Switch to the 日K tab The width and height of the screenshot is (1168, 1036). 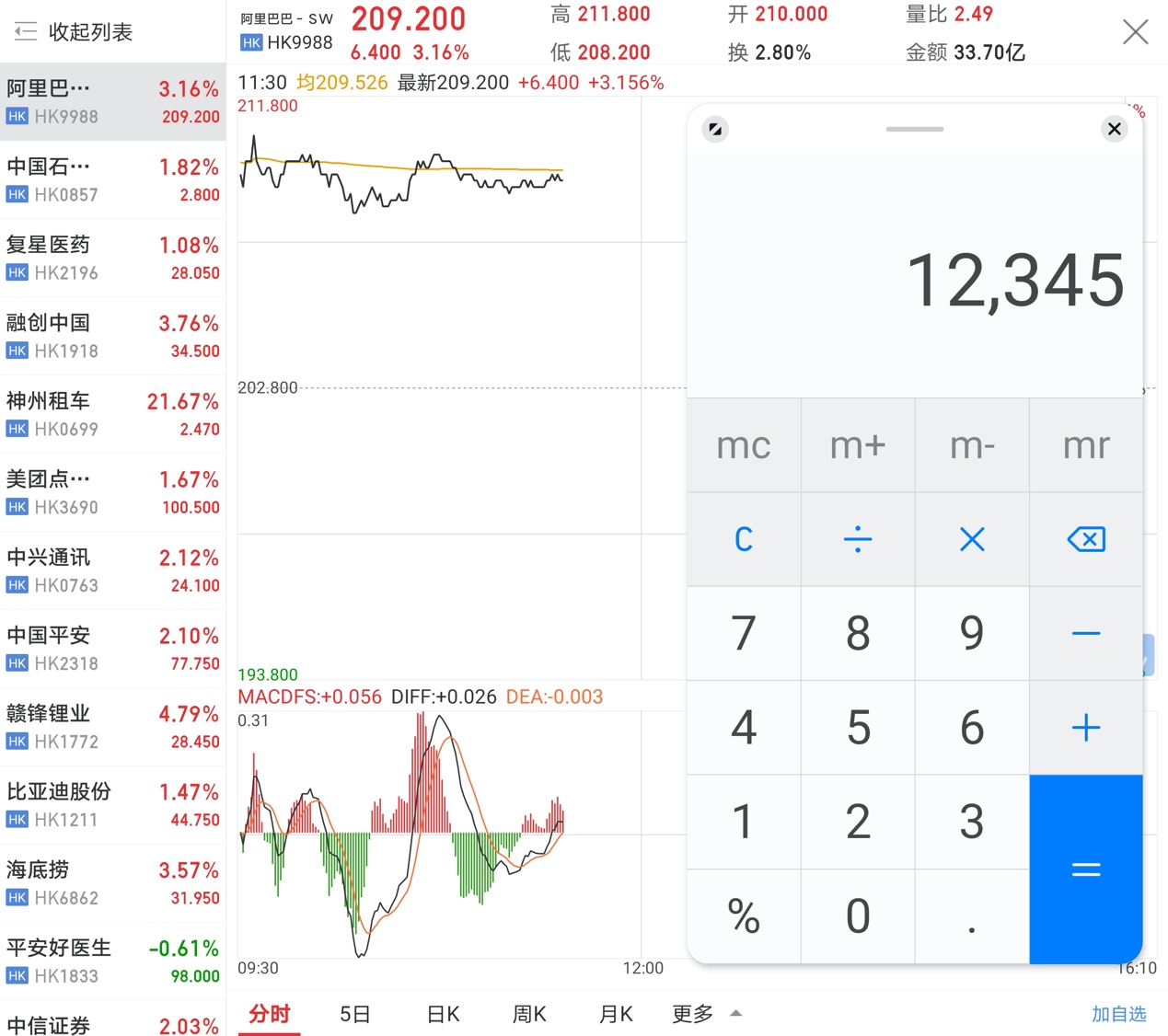(442, 1013)
